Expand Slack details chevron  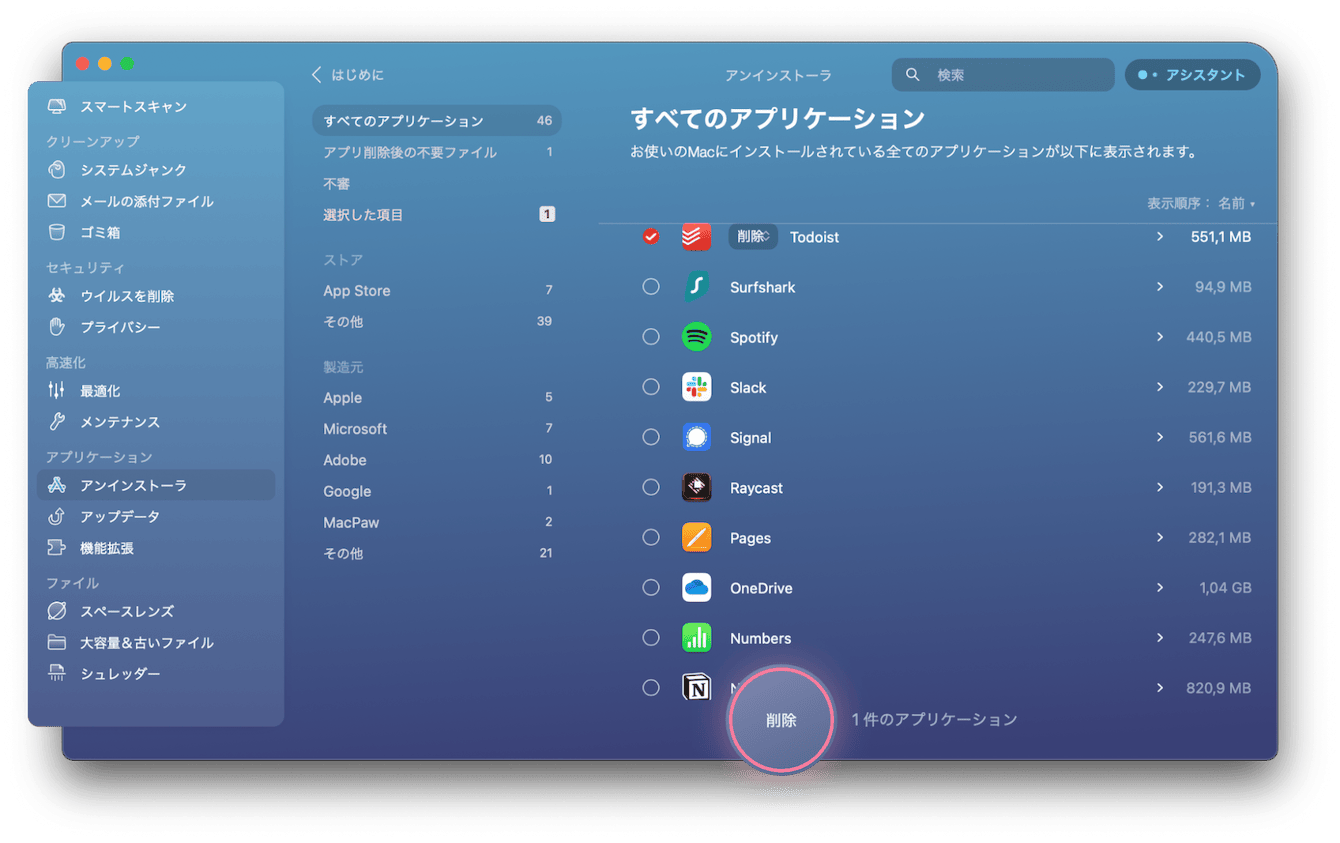click(x=1160, y=387)
